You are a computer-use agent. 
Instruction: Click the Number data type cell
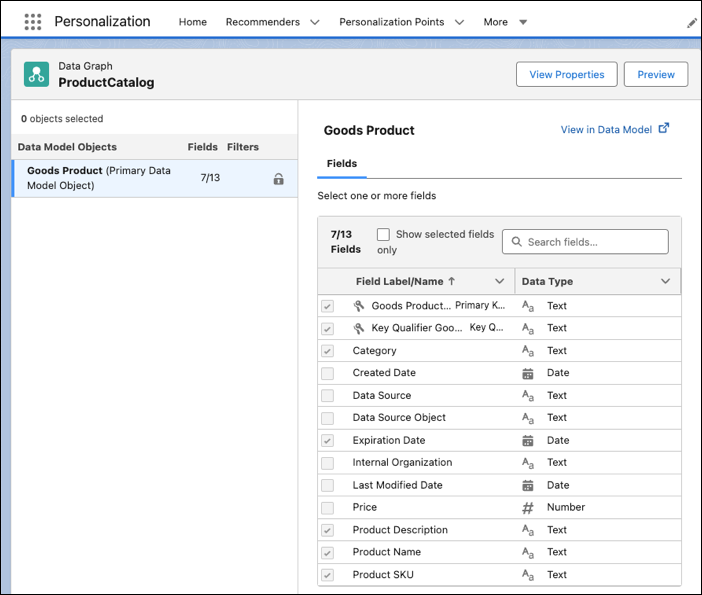pos(566,507)
